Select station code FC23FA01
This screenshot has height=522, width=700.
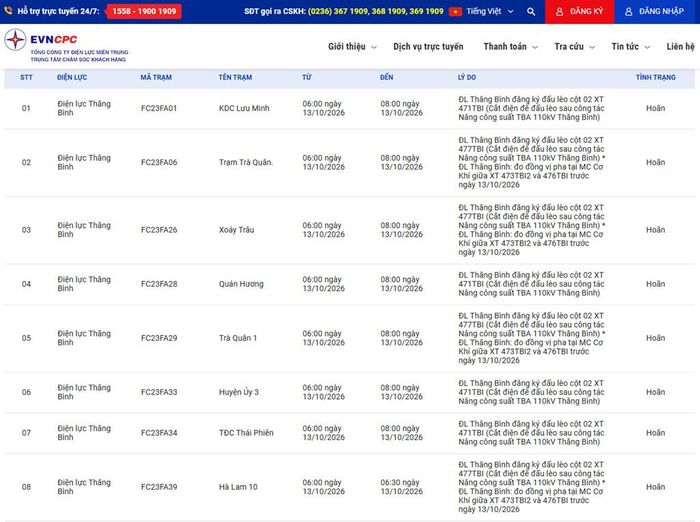tap(159, 108)
